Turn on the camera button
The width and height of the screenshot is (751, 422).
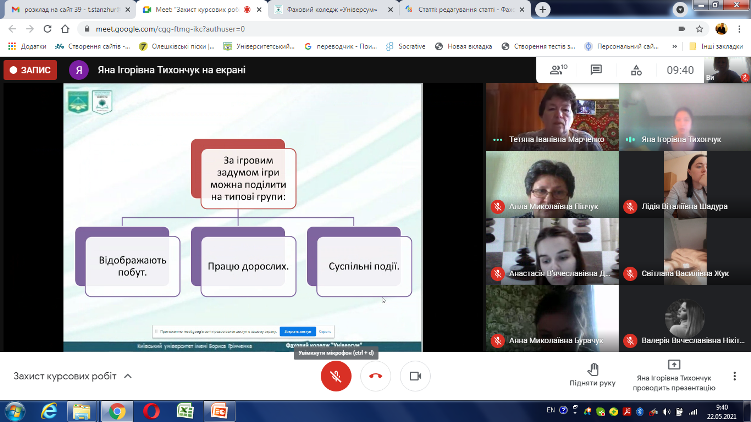point(415,376)
